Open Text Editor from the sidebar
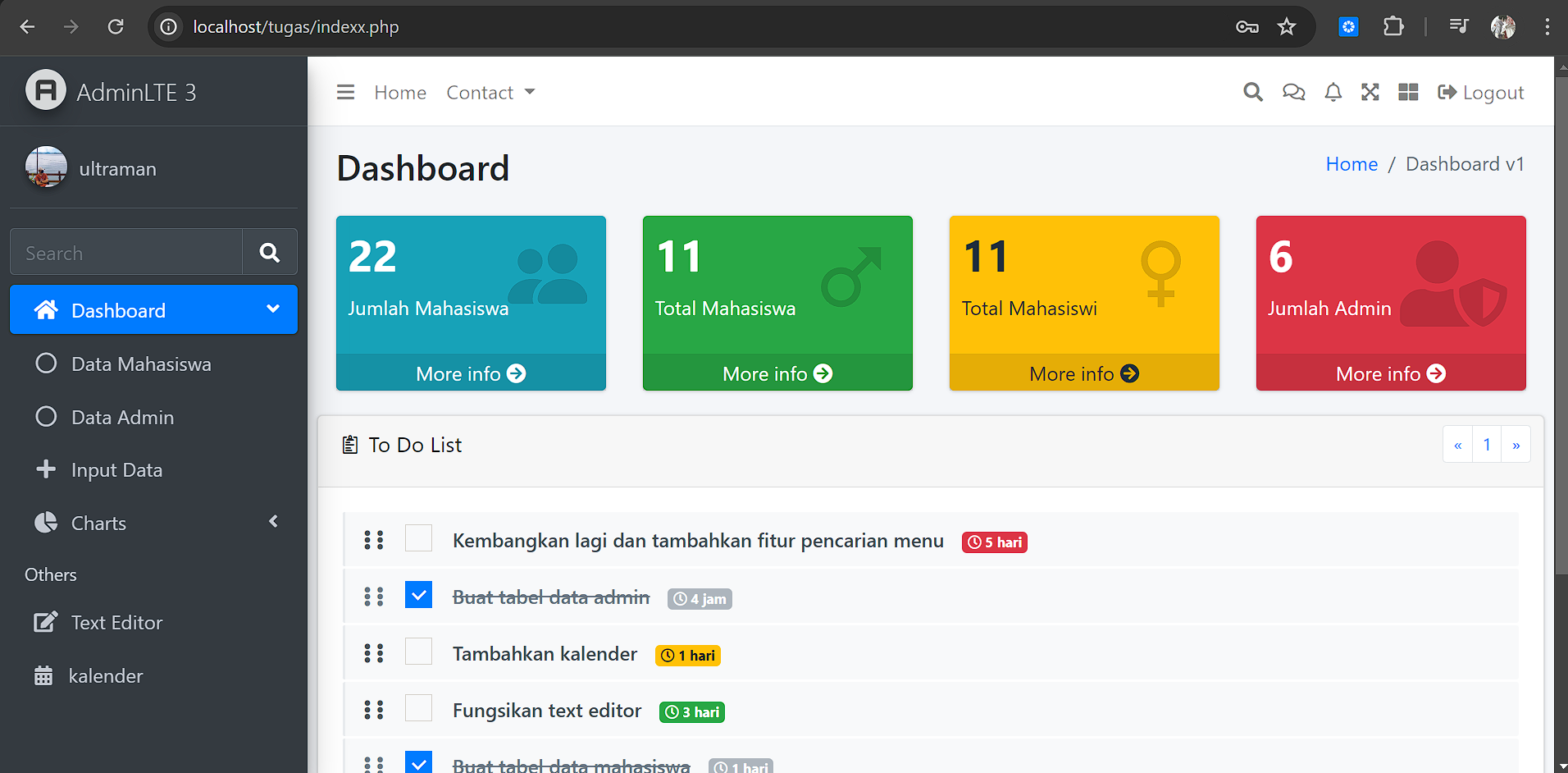Screen dimensions: 1568x773 pyautogui.click(x=116, y=623)
